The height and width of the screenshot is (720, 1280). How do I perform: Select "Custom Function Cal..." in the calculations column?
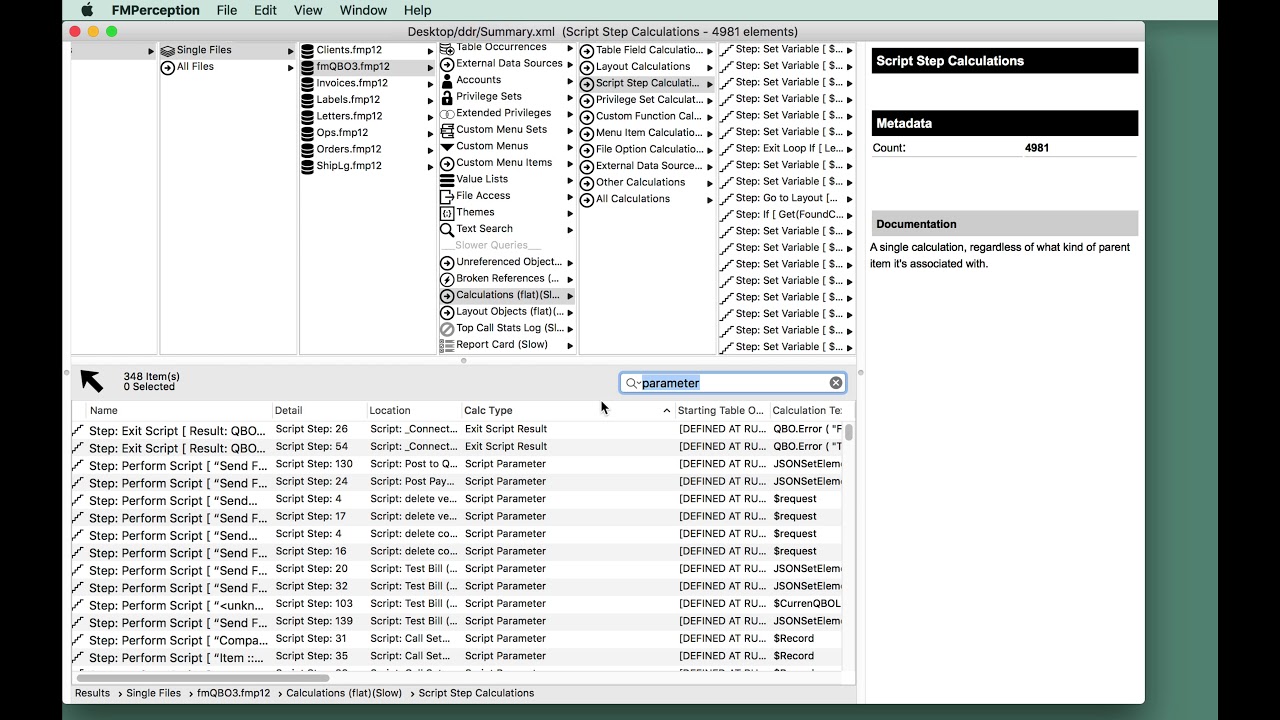(x=648, y=116)
